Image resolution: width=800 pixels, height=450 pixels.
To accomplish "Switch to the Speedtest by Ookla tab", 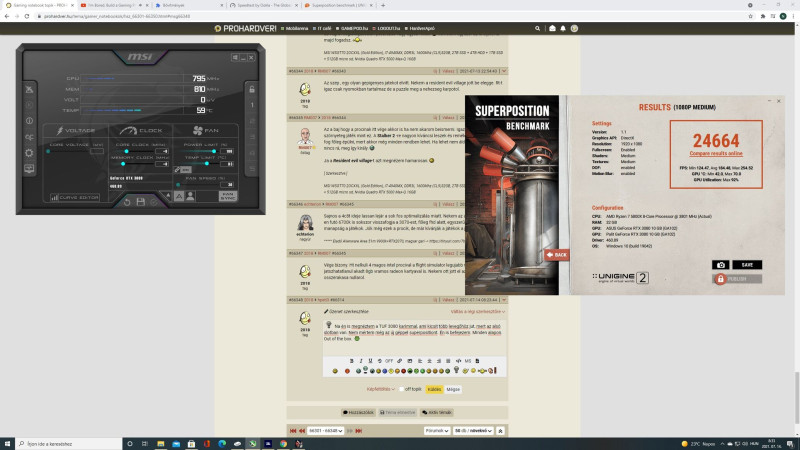I will coord(263,5).
